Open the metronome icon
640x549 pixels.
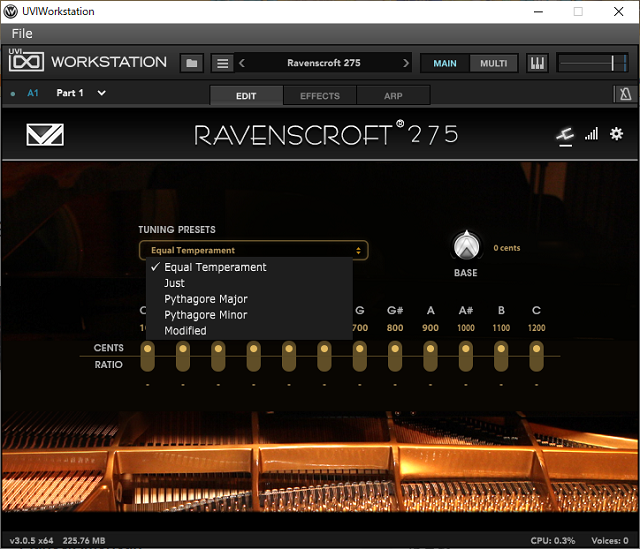tap(625, 94)
